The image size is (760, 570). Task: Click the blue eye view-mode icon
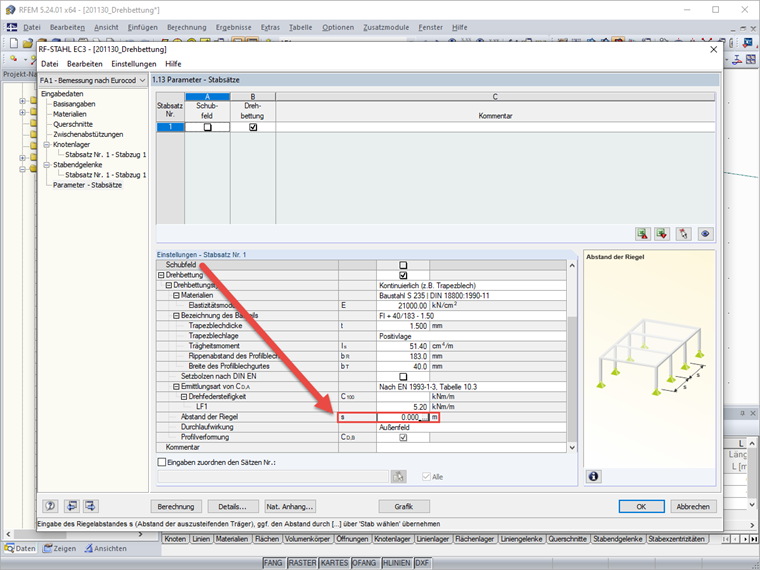705,234
